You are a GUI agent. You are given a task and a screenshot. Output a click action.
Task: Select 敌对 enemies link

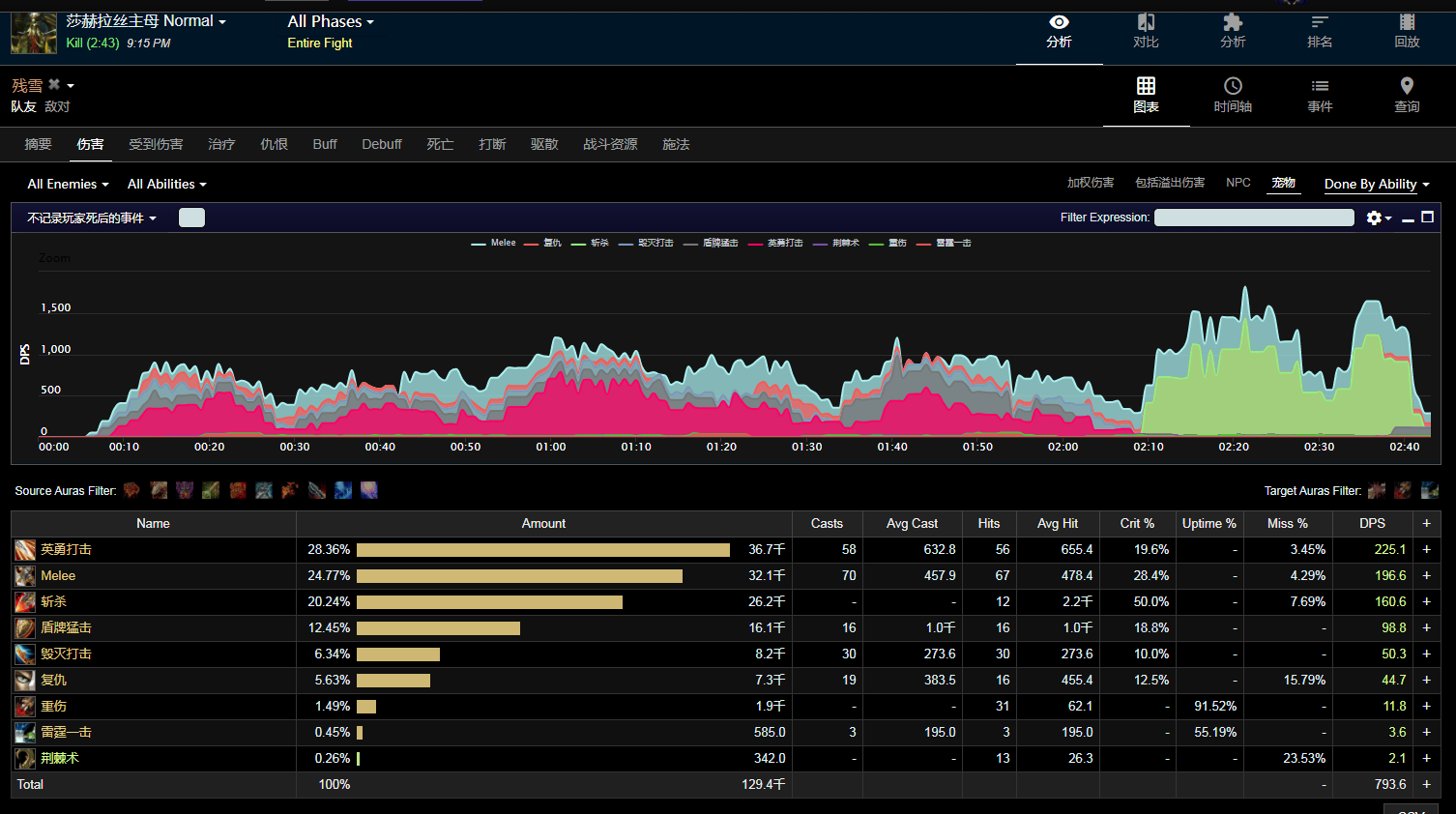tap(57, 106)
